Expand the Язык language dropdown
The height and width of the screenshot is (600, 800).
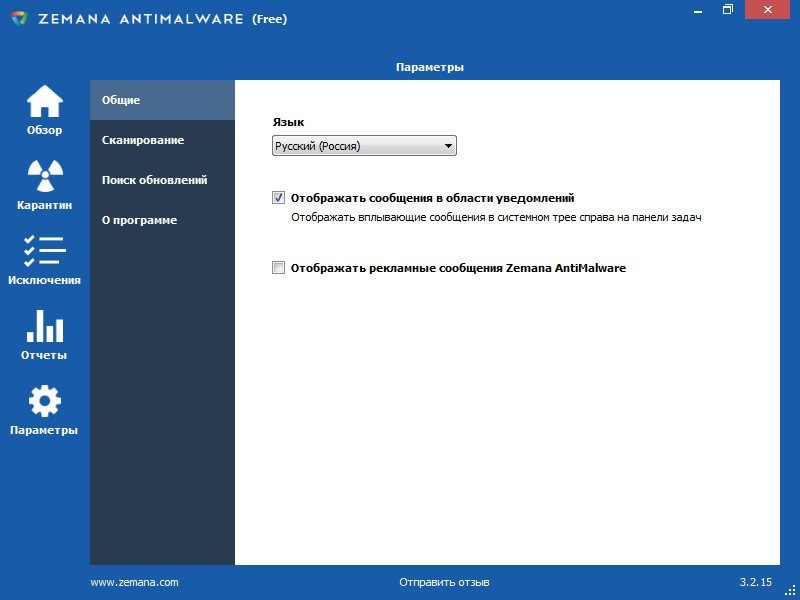click(x=364, y=146)
